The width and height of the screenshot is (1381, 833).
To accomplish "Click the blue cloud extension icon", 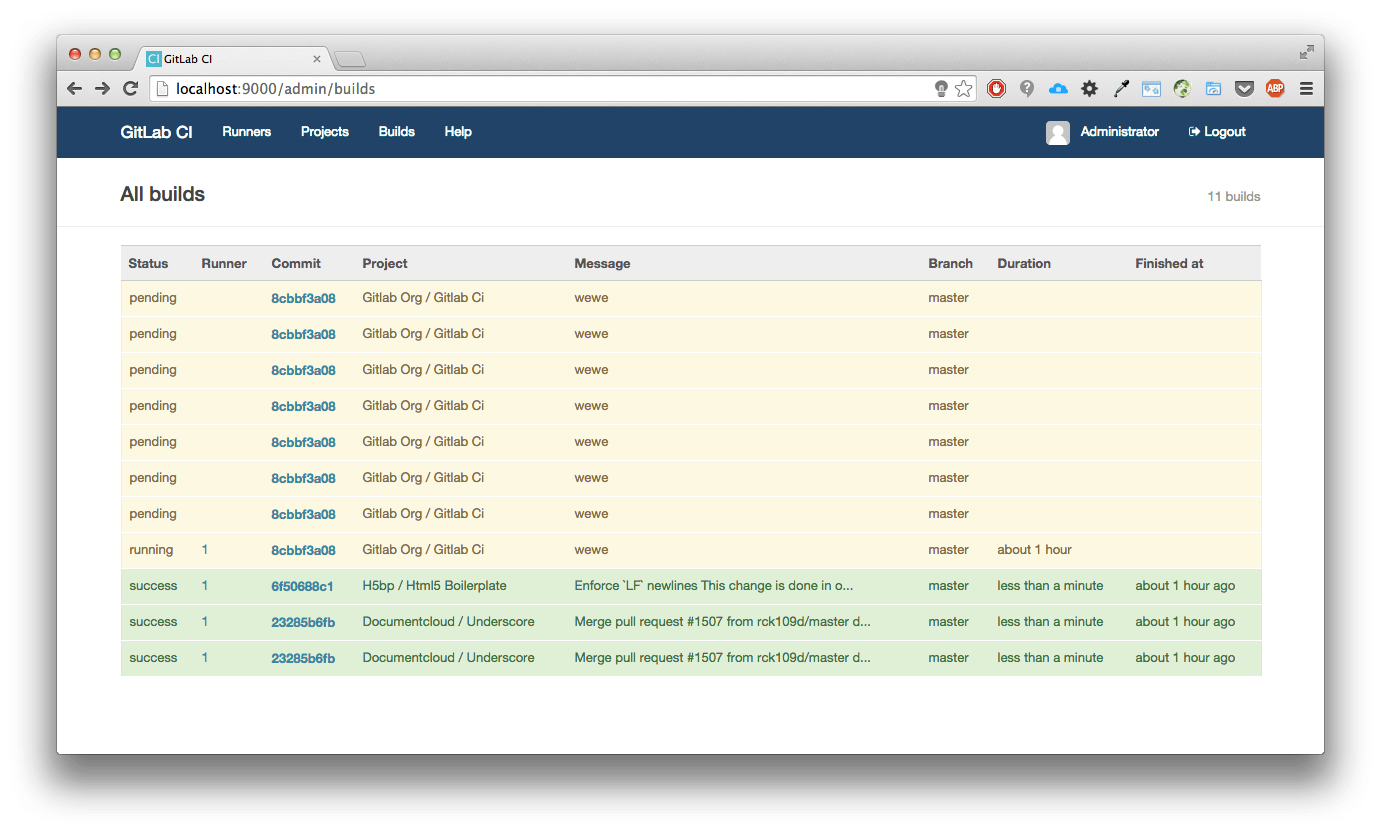I will 1058,89.
